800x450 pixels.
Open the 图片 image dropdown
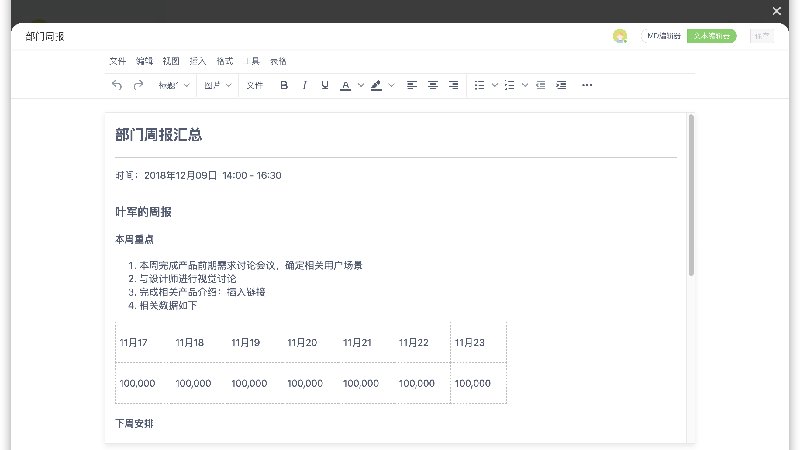click(218, 85)
